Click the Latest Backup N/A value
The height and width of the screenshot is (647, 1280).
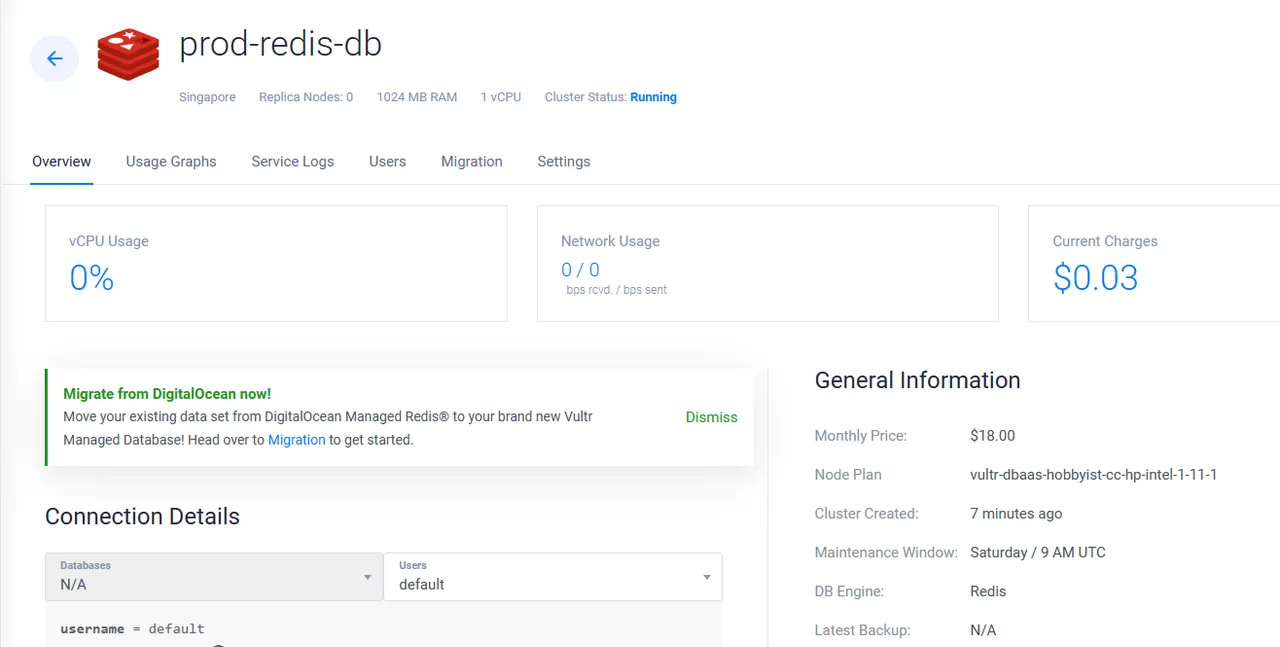click(x=983, y=630)
